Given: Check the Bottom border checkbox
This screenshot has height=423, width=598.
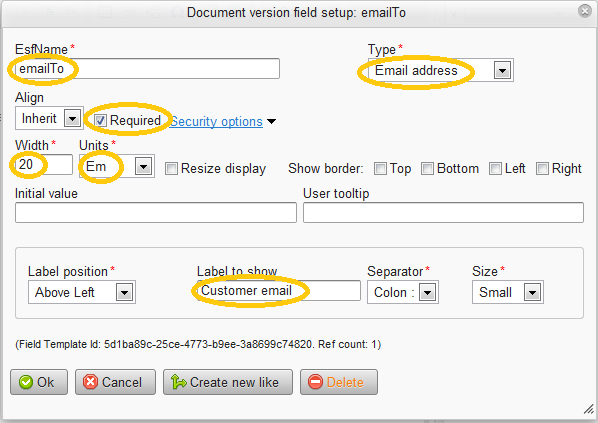Looking at the screenshot, I should click(x=427, y=169).
